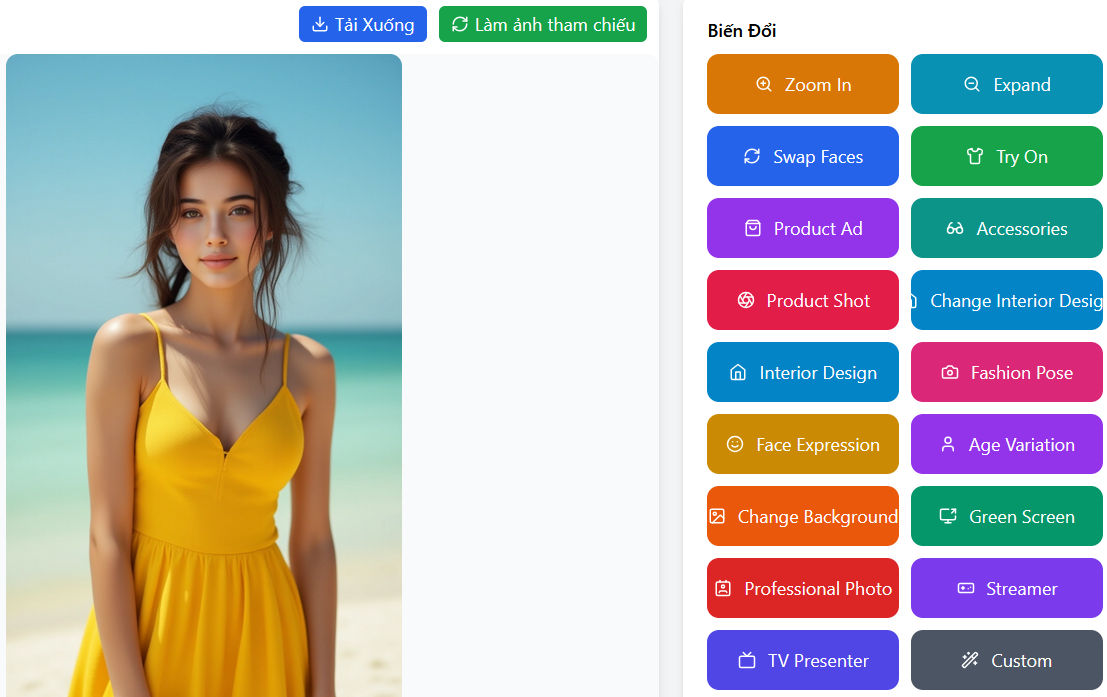Click the refresh arrows icon on Swap Faces
The height and width of the screenshot is (697, 1107).
pyautogui.click(x=752, y=156)
